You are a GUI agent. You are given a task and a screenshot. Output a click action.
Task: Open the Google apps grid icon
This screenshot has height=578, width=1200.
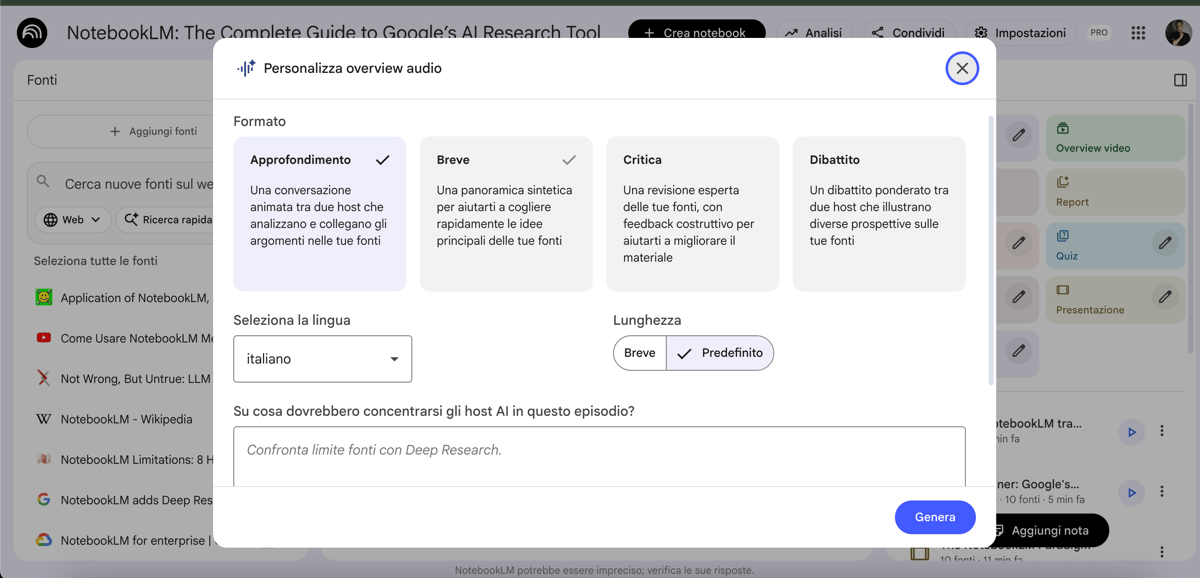tap(1138, 33)
